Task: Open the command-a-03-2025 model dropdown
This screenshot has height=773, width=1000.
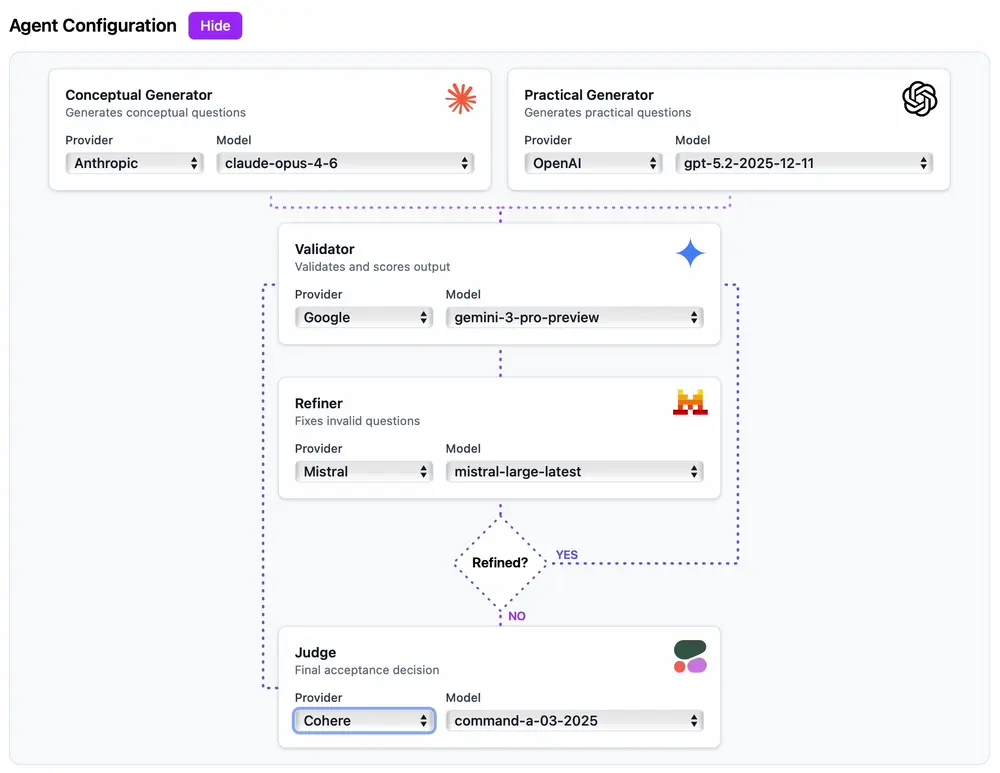Action: (x=574, y=721)
